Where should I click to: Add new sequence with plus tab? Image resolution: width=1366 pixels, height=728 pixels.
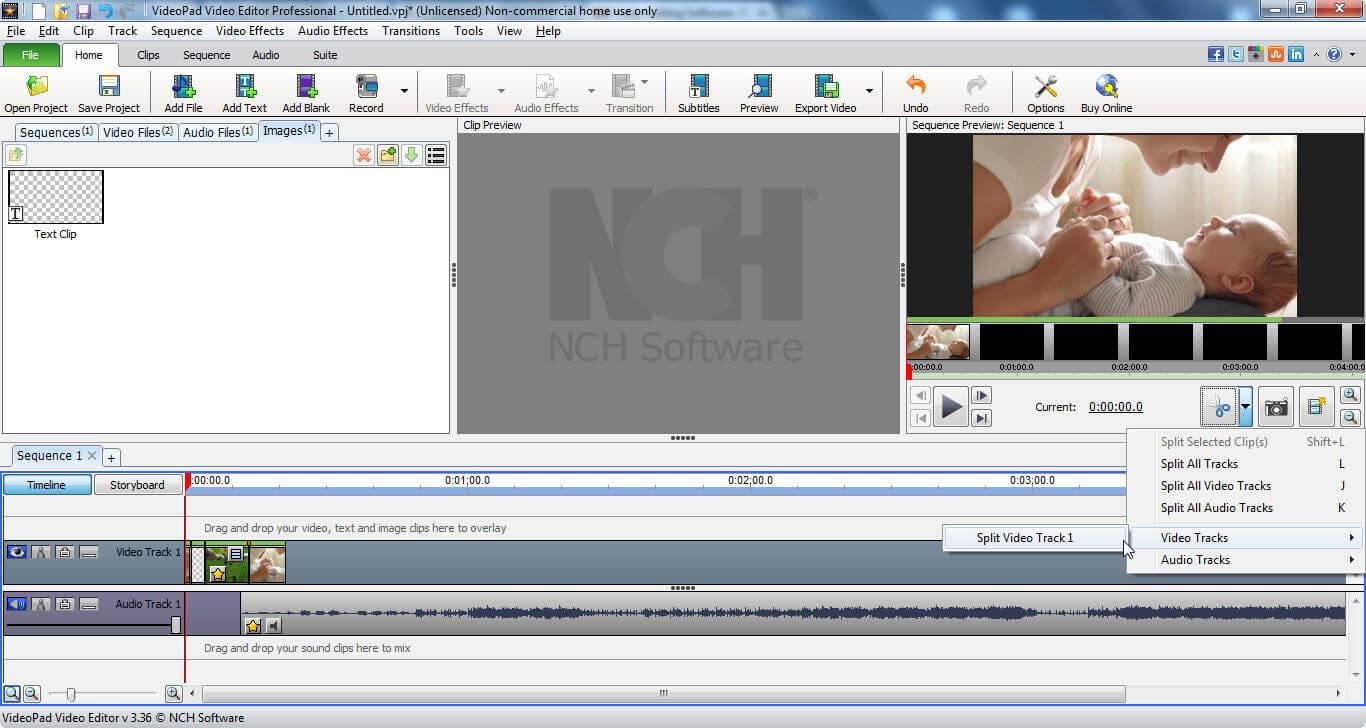tap(112, 457)
